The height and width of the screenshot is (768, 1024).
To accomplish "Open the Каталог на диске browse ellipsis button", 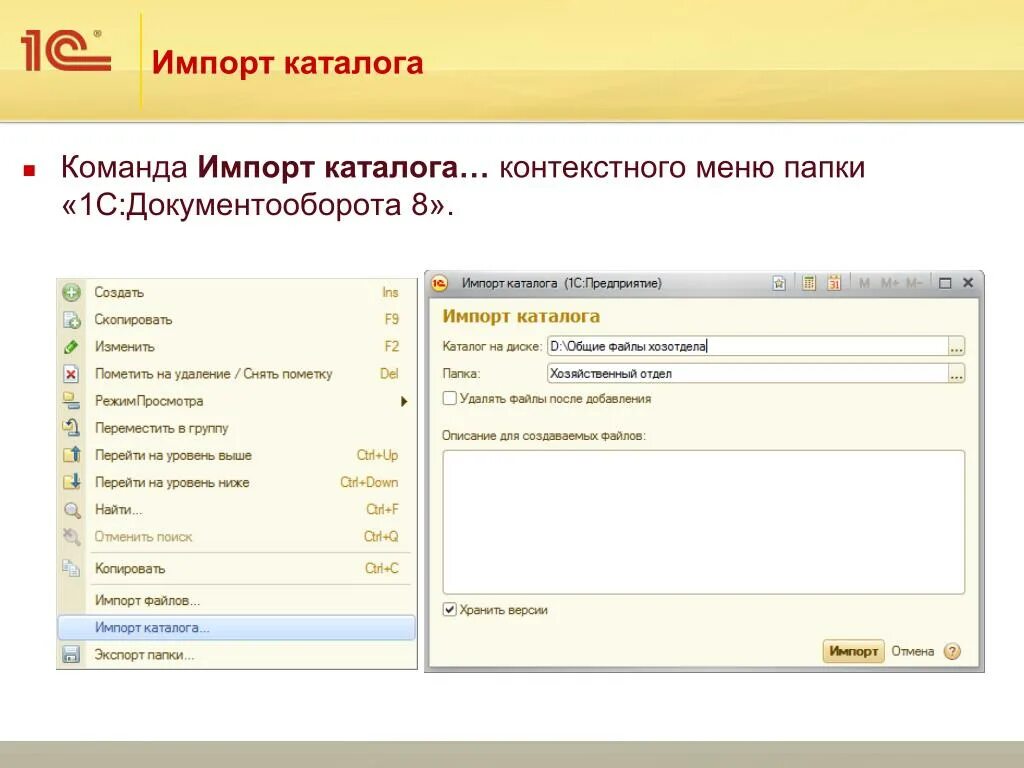I will tap(956, 347).
